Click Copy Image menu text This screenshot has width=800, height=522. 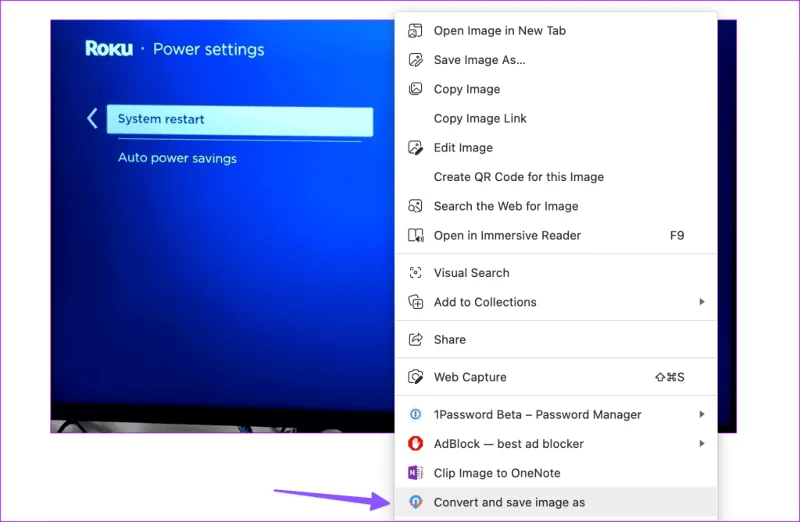467,89
